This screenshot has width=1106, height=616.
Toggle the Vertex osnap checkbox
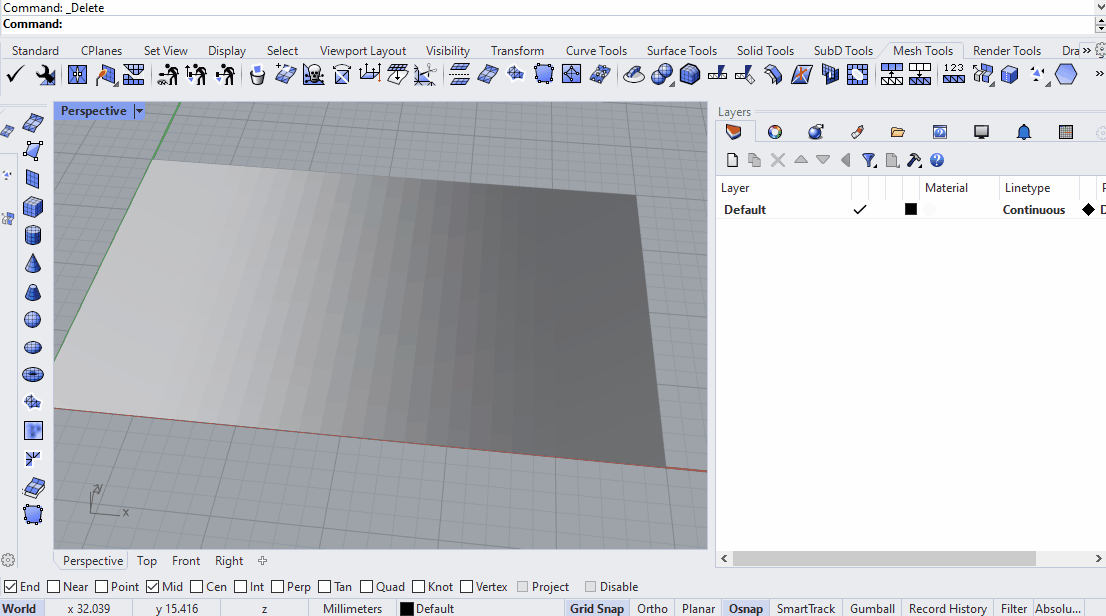[x=466, y=586]
